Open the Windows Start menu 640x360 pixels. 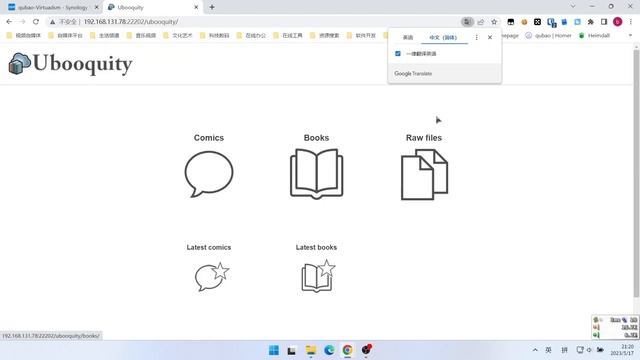pyautogui.click(x=274, y=350)
